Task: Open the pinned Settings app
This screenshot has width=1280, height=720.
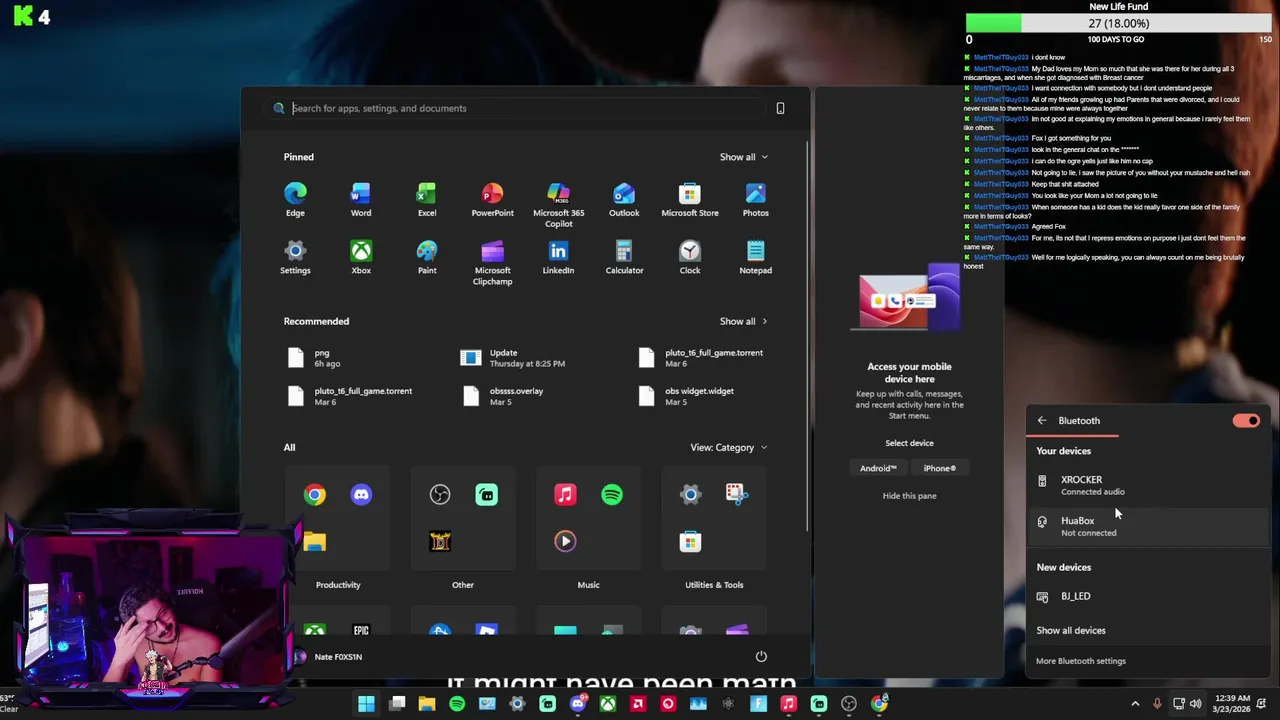Action: click(295, 257)
